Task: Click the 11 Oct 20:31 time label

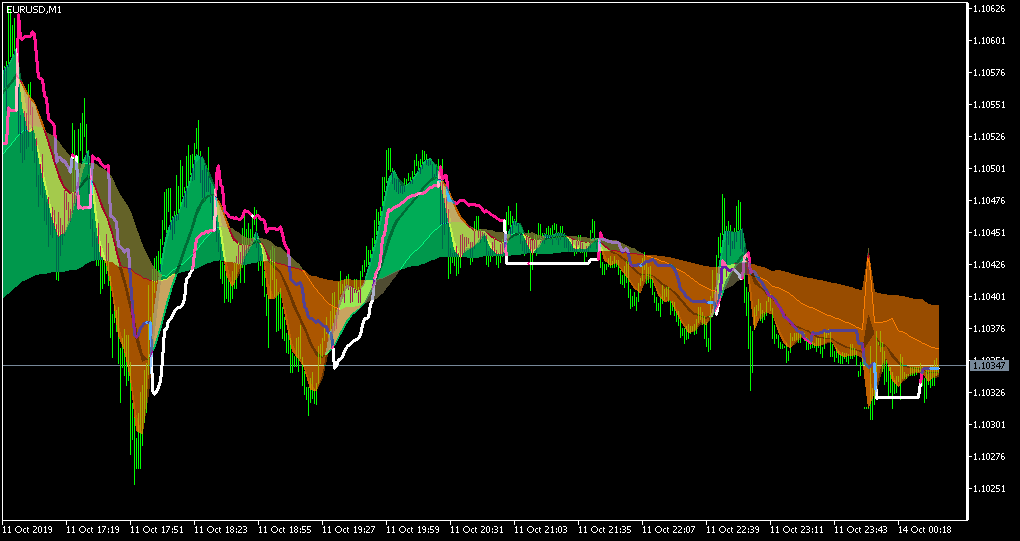Action: (476, 529)
